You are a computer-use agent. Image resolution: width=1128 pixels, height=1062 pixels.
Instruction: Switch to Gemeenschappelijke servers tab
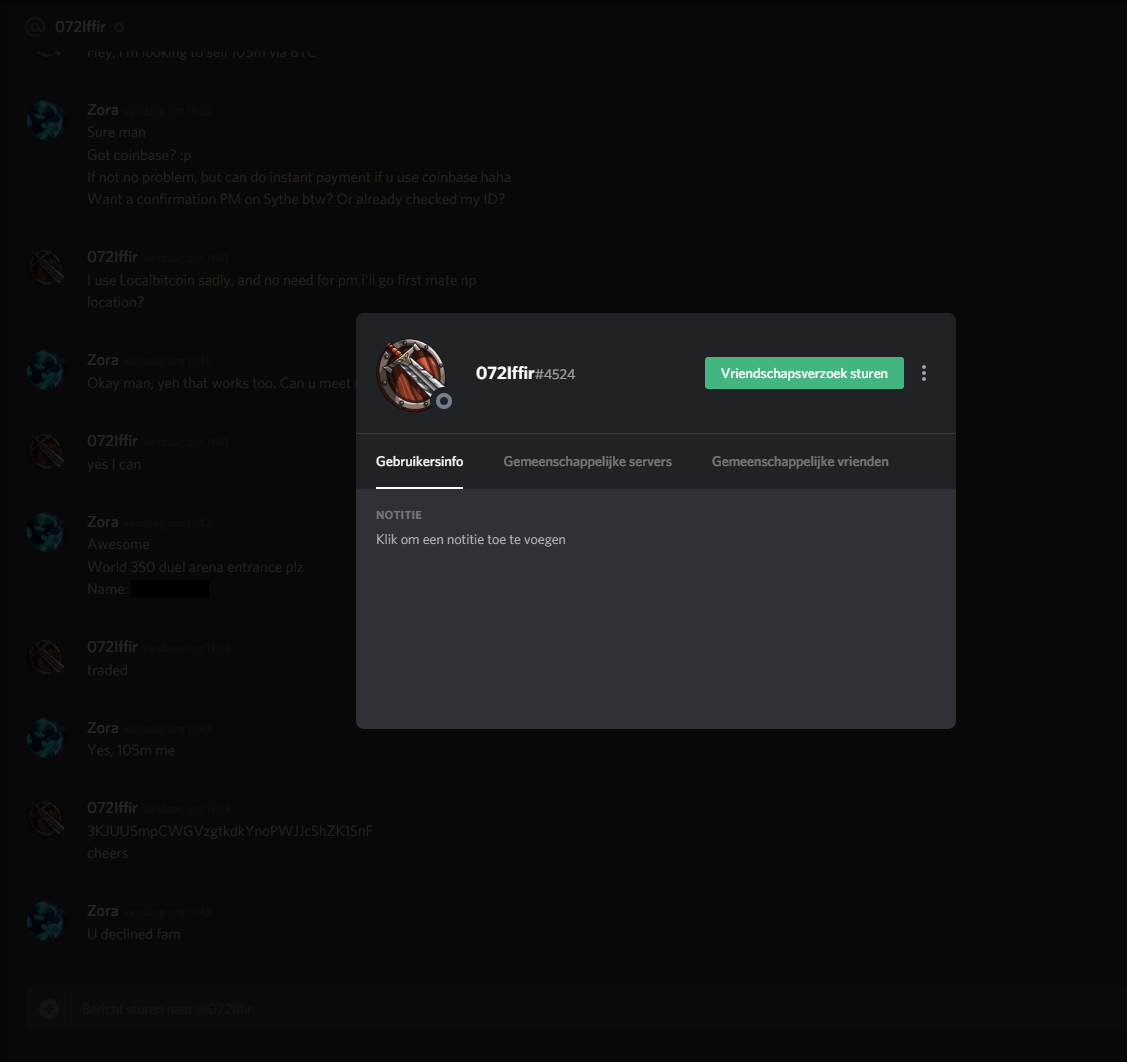(587, 461)
